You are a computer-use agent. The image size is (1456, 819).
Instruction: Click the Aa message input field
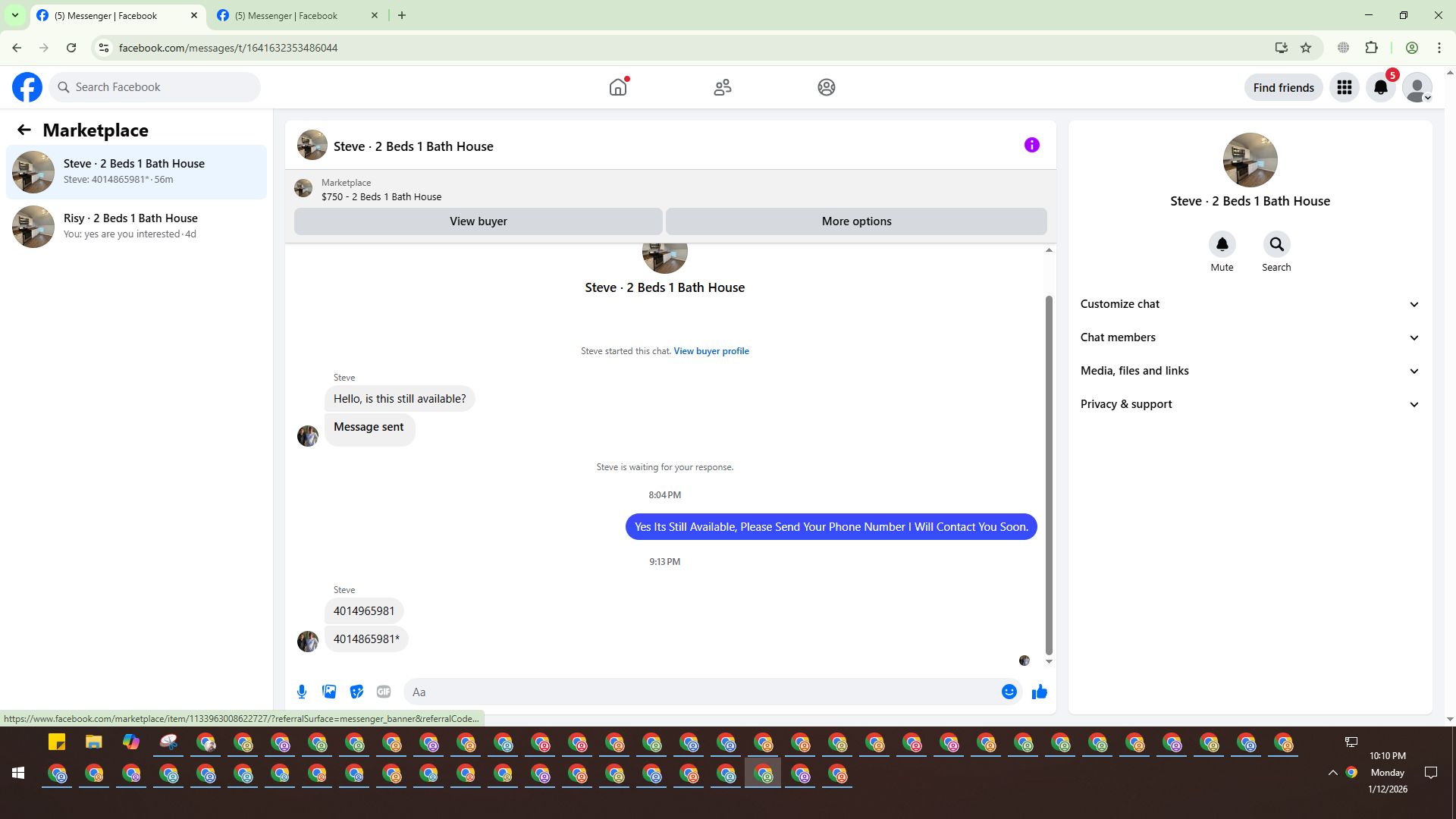coord(701,692)
